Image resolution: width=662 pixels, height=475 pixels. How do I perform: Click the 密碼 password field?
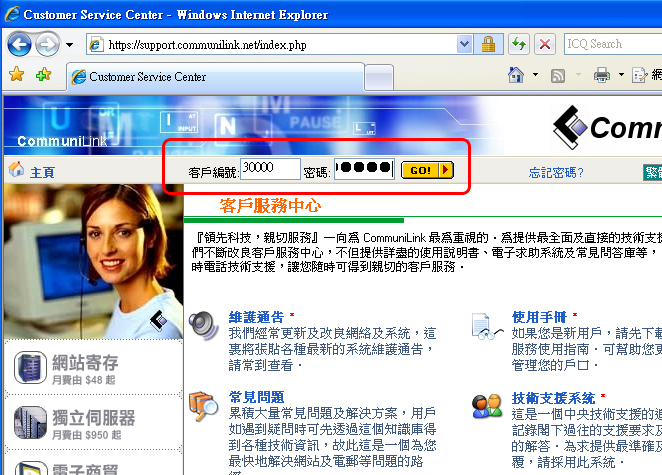coord(364,169)
